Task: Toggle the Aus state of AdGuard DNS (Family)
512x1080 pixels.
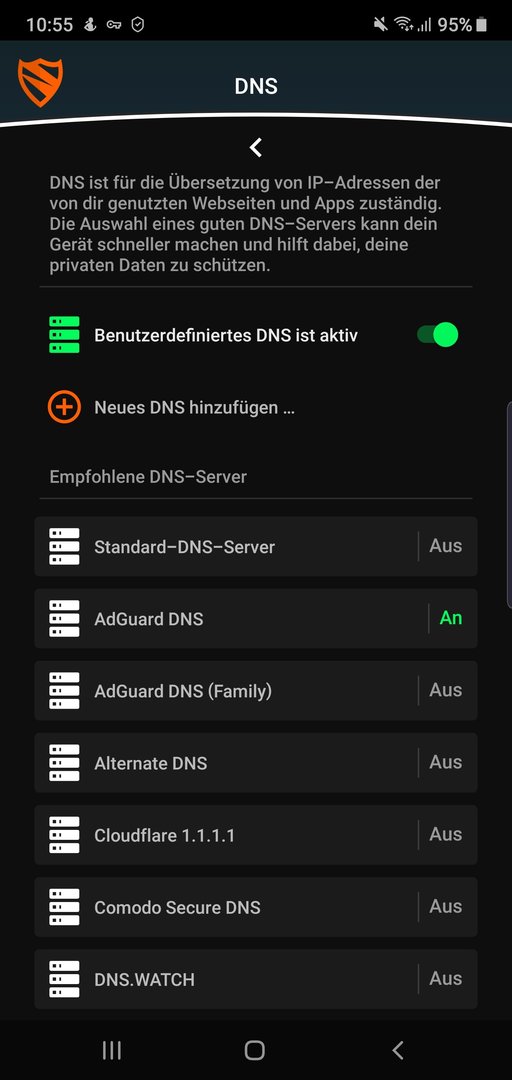Action: click(445, 690)
